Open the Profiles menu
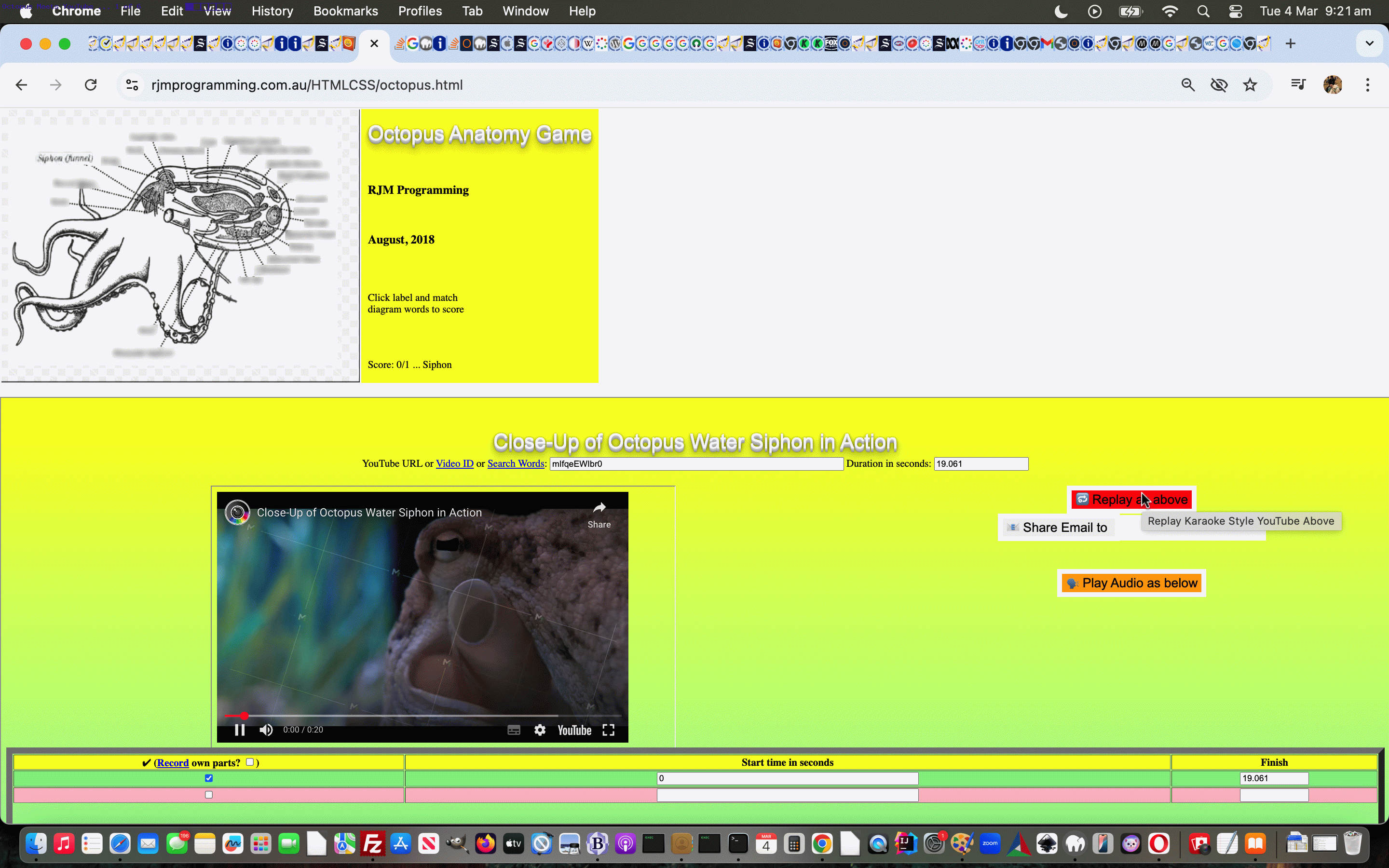The image size is (1389, 868). [420, 11]
